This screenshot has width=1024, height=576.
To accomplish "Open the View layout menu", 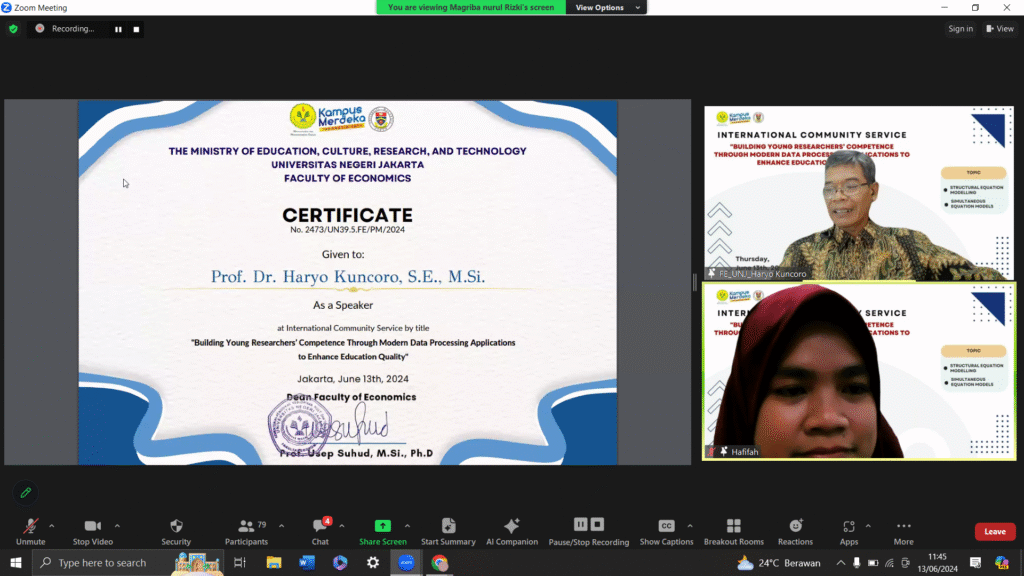I will pyautogui.click(x=999, y=29).
